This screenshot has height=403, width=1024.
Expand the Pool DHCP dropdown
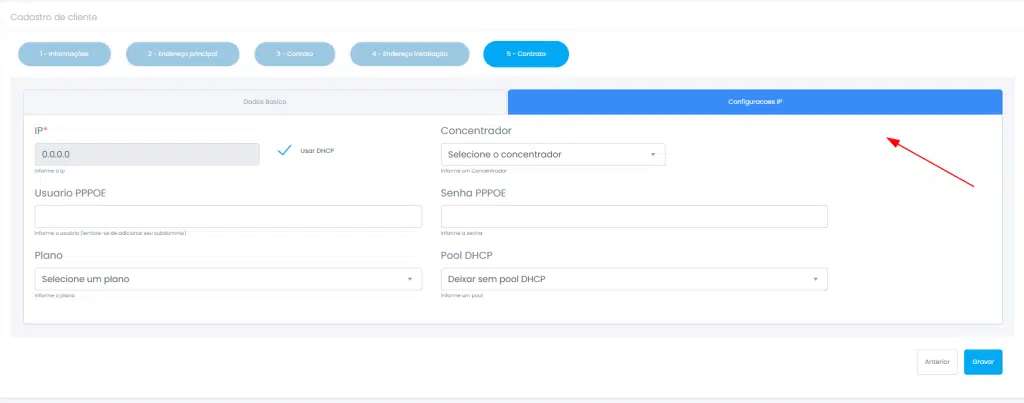[x=634, y=279]
